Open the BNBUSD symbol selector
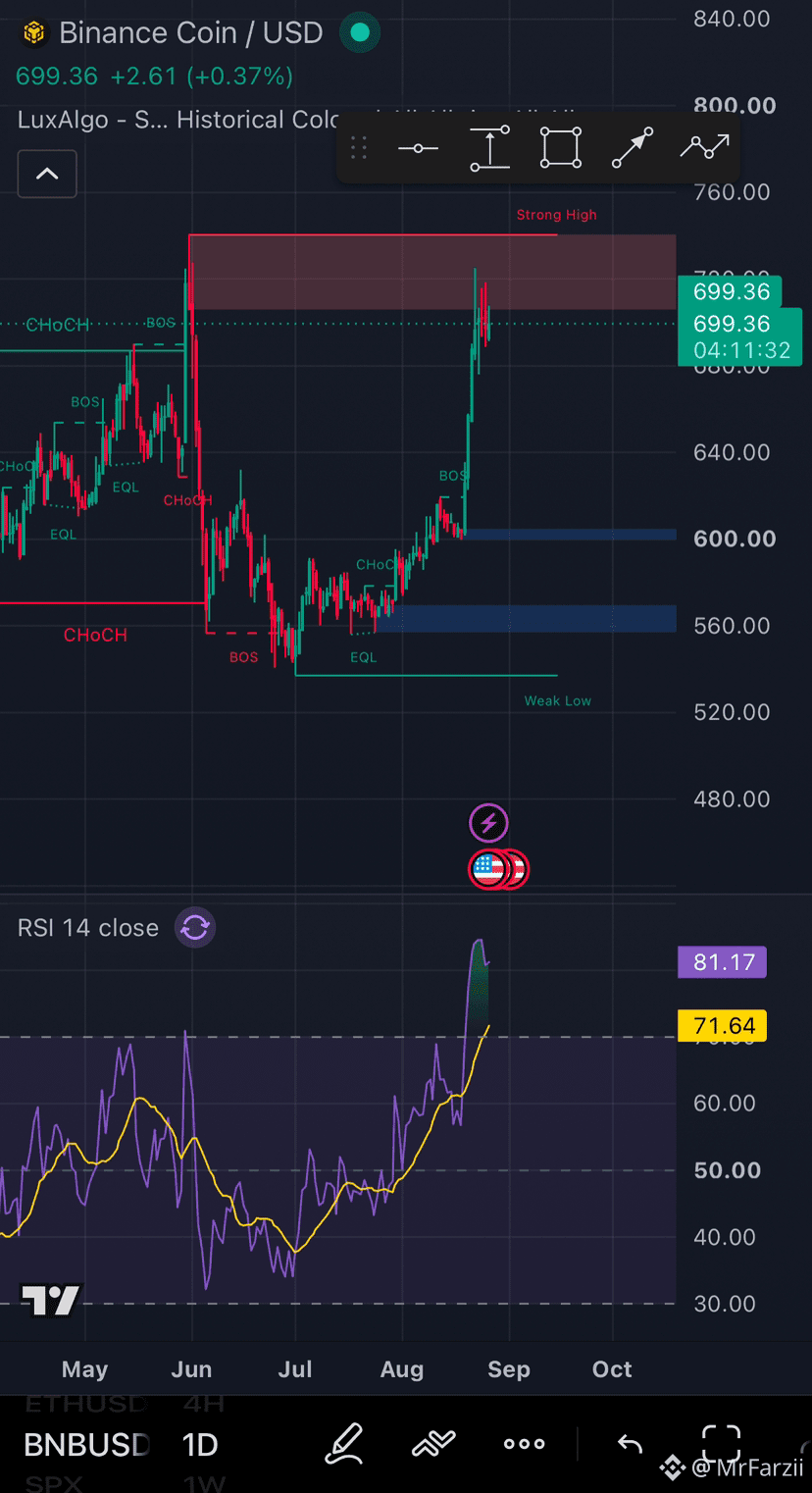 point(86,1445)
